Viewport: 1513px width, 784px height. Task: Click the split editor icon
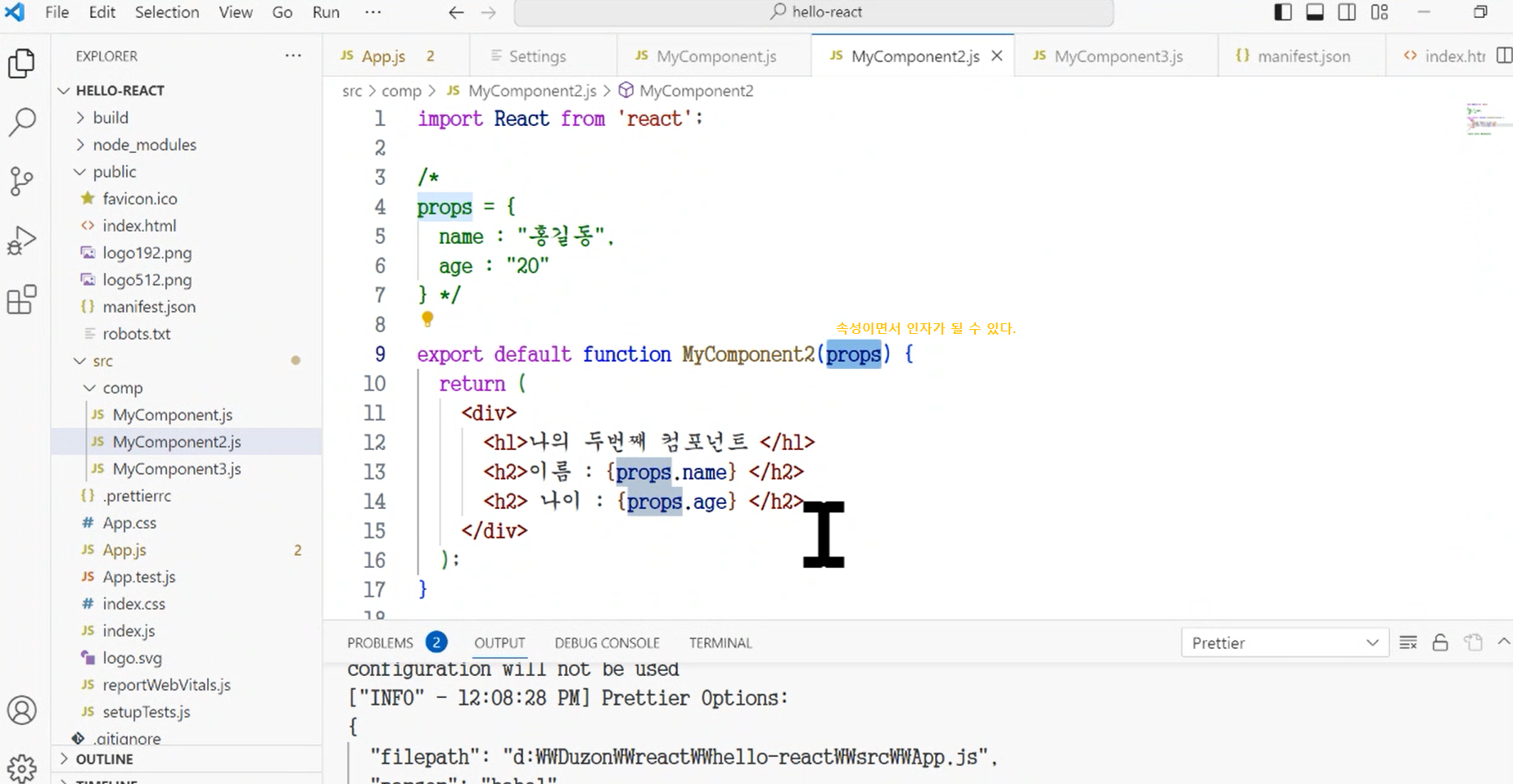pos(1503,56)
